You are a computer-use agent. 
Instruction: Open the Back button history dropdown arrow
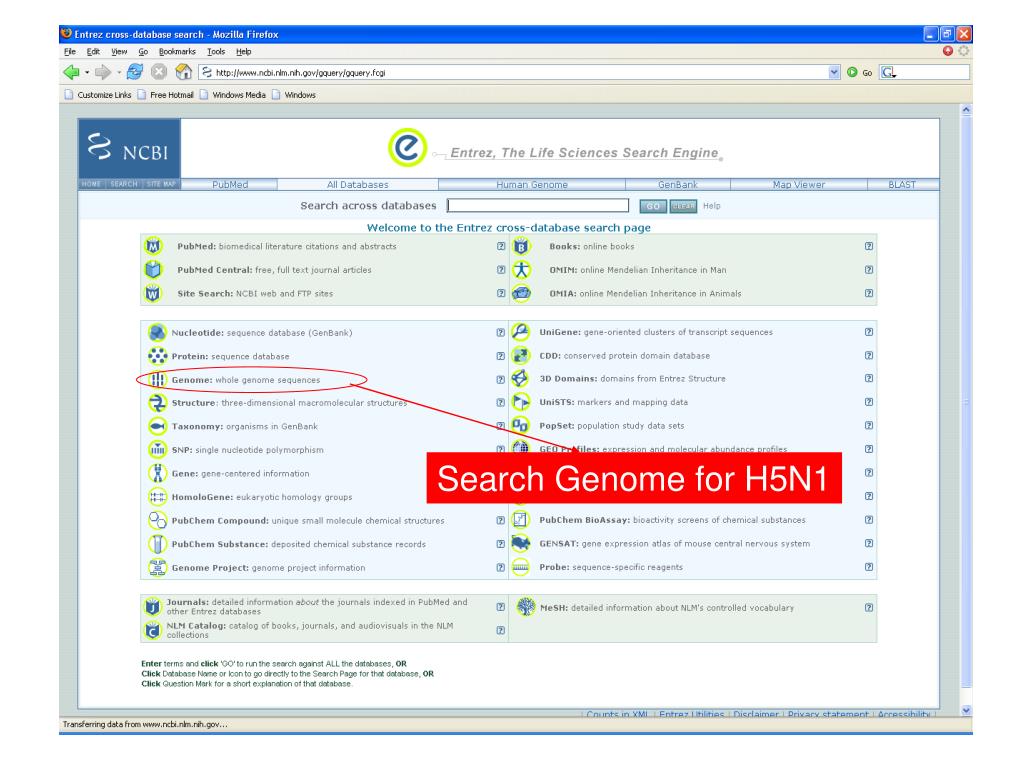87,72
